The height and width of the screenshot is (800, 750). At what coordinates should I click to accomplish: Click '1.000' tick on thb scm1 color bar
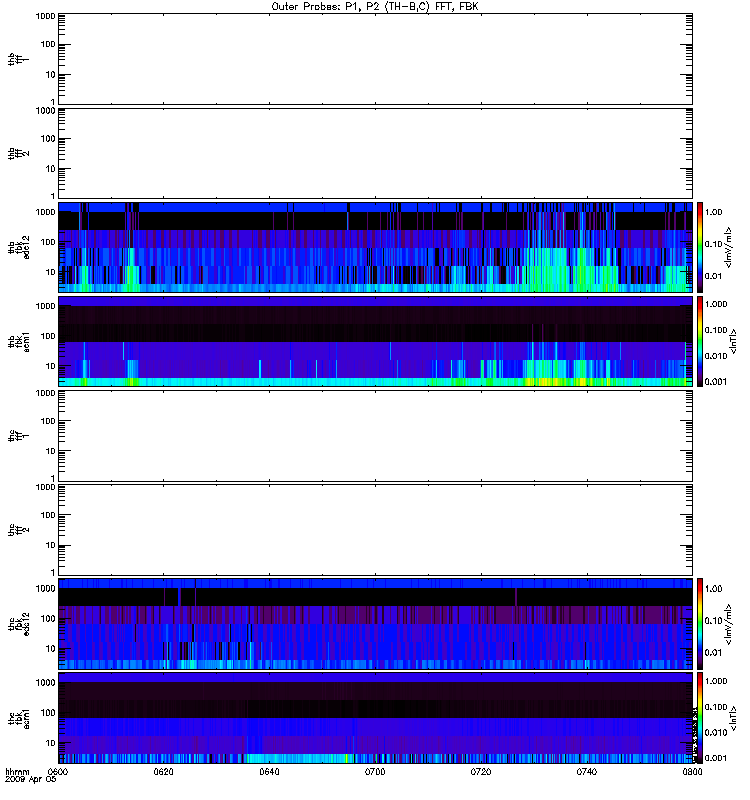(x=716, y=304)
